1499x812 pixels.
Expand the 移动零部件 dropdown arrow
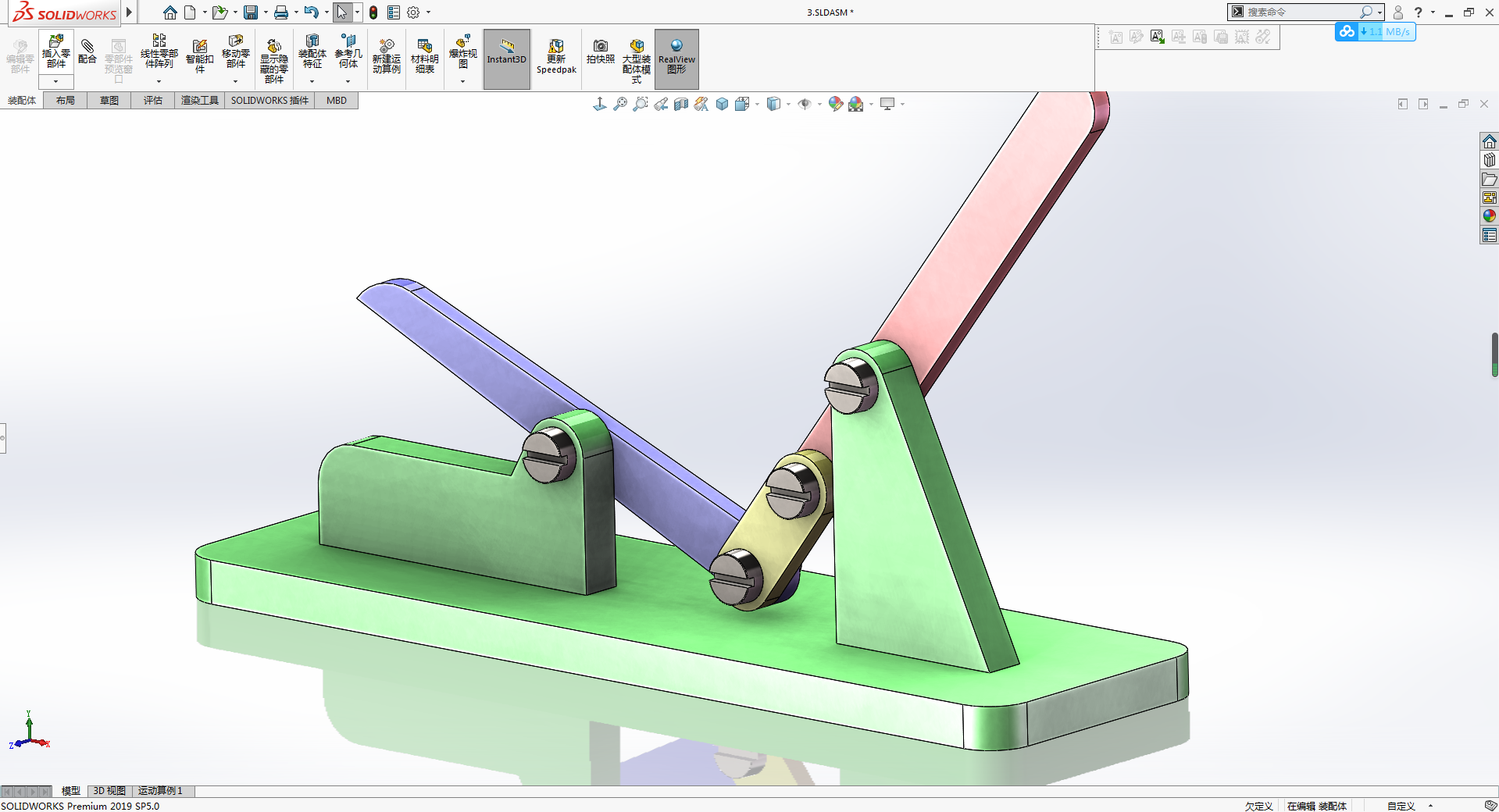pos(235,81)
